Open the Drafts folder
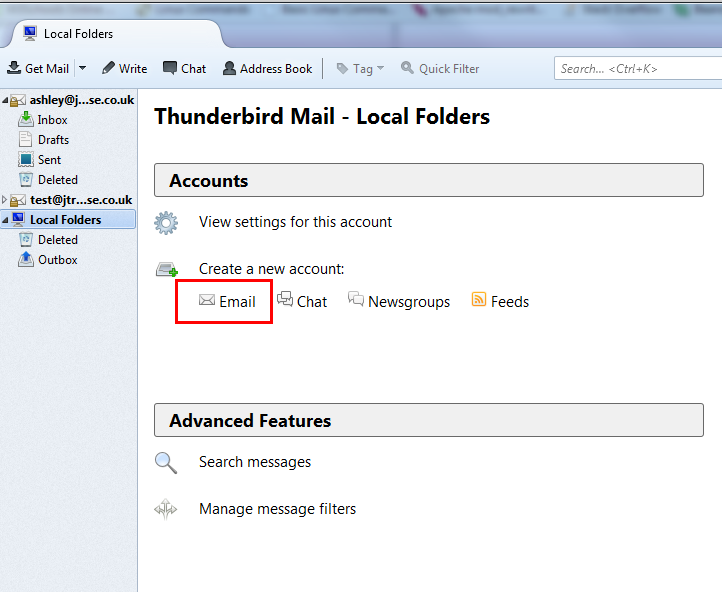This screenshot has width=722, height=592. click(x=53, y=139)
